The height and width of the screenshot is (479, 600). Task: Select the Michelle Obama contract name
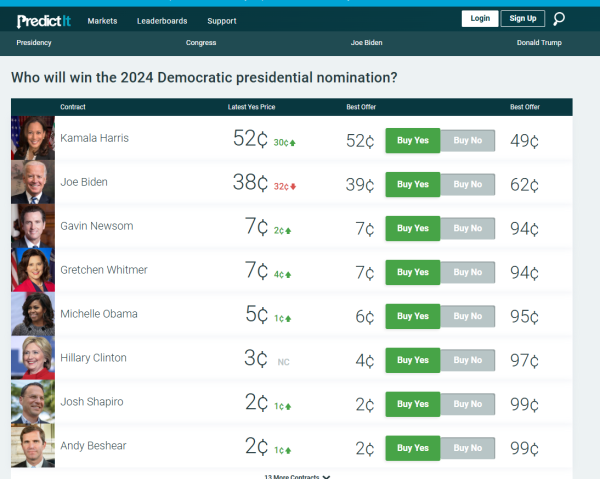pyautogui.click(x=99, y=314)
